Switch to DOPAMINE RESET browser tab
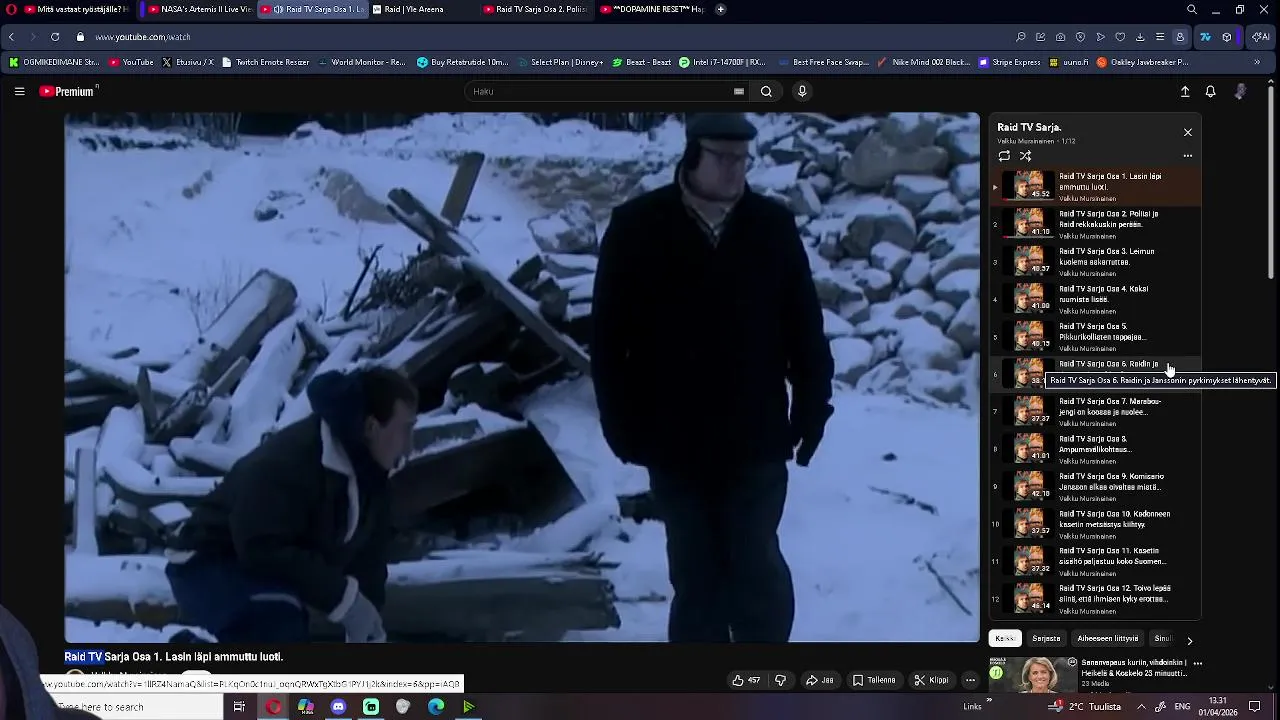The image size is (1280, 720). tap(652, 9)
